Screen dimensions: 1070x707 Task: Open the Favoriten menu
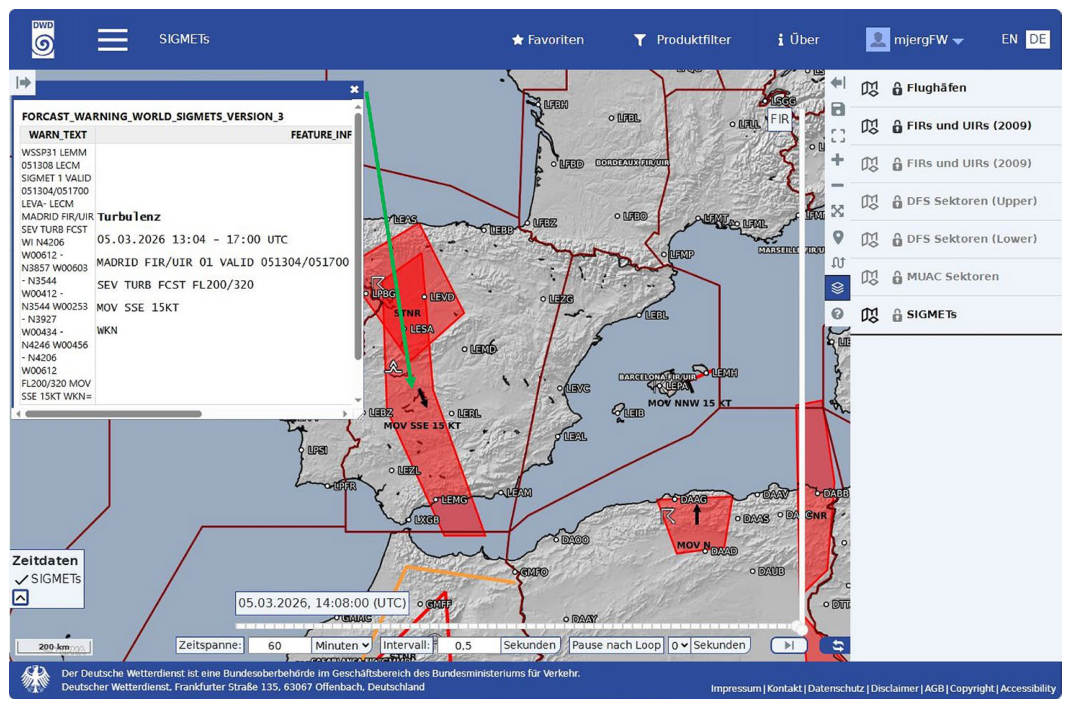coord(548,40)
